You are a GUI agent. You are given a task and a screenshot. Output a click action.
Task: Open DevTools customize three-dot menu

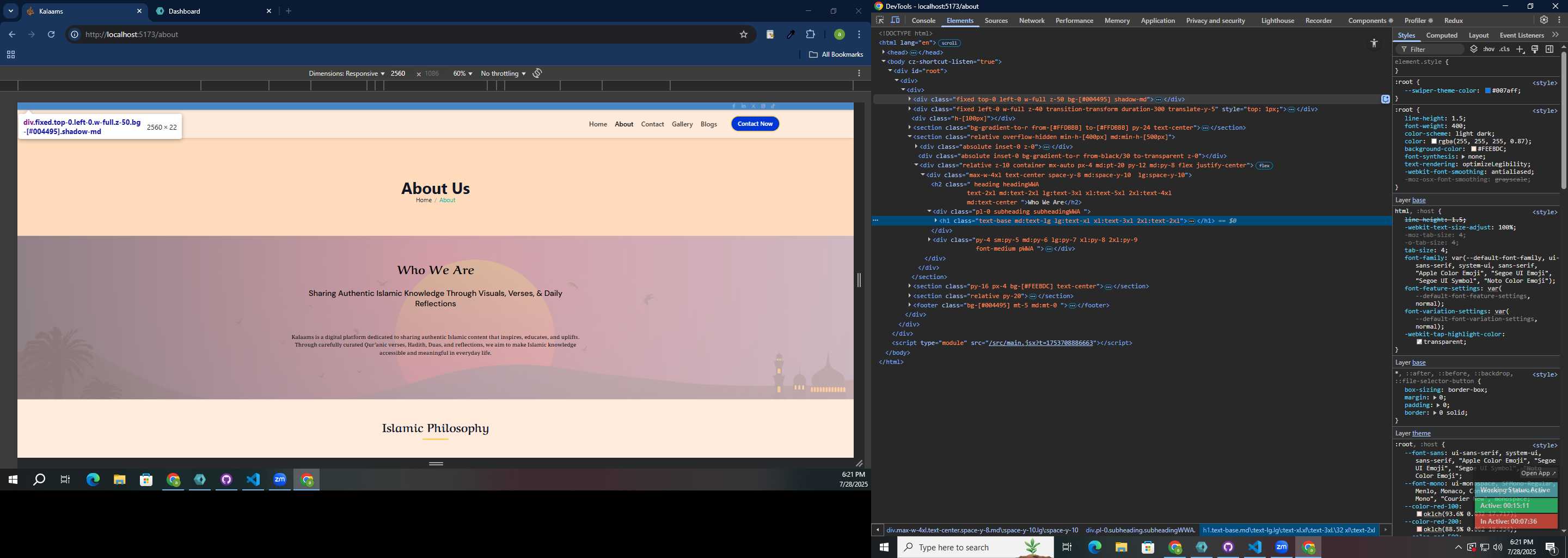(x=1559, y=20)
